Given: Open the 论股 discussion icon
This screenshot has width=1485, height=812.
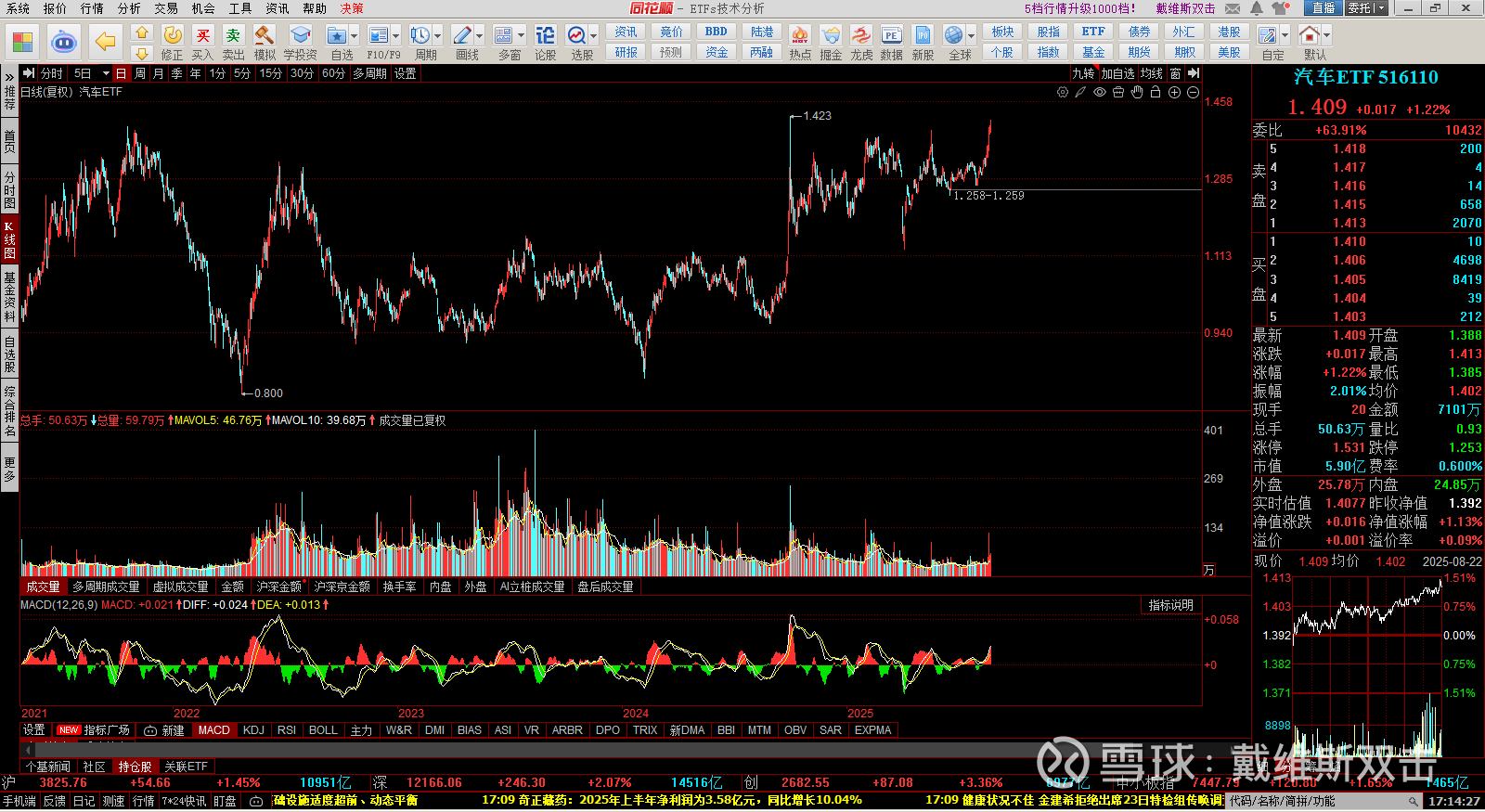Looking at the screenshot, I should [x=545, y=43].
